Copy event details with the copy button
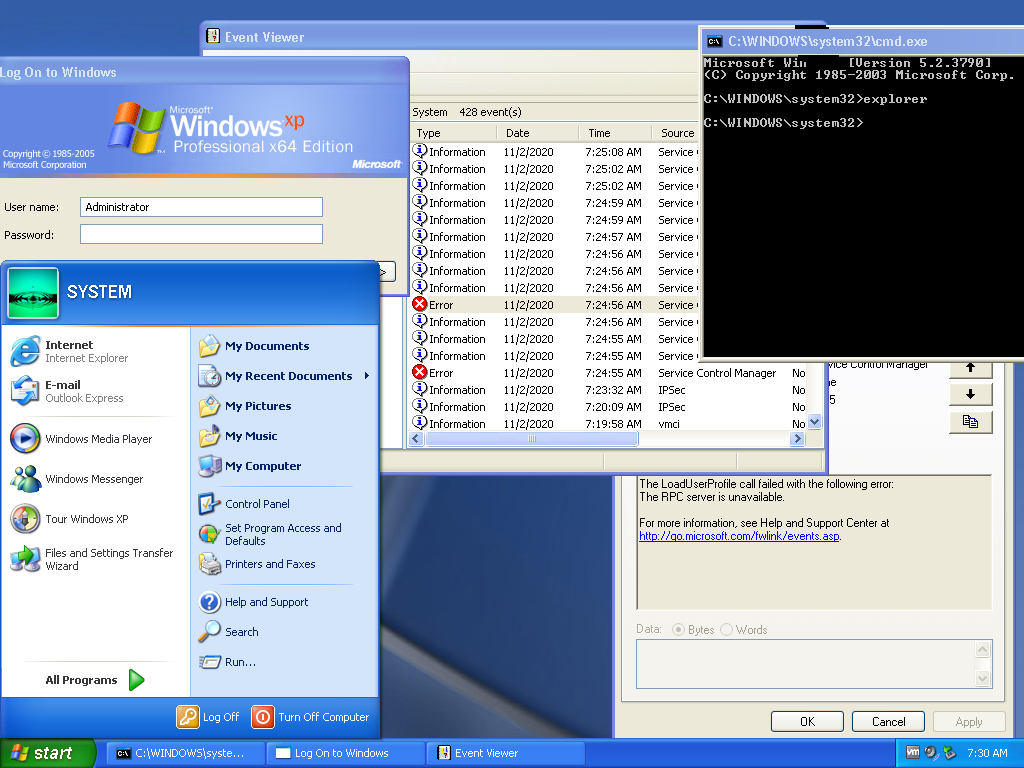The image size is (1024, 768). [x=970, y=422]
